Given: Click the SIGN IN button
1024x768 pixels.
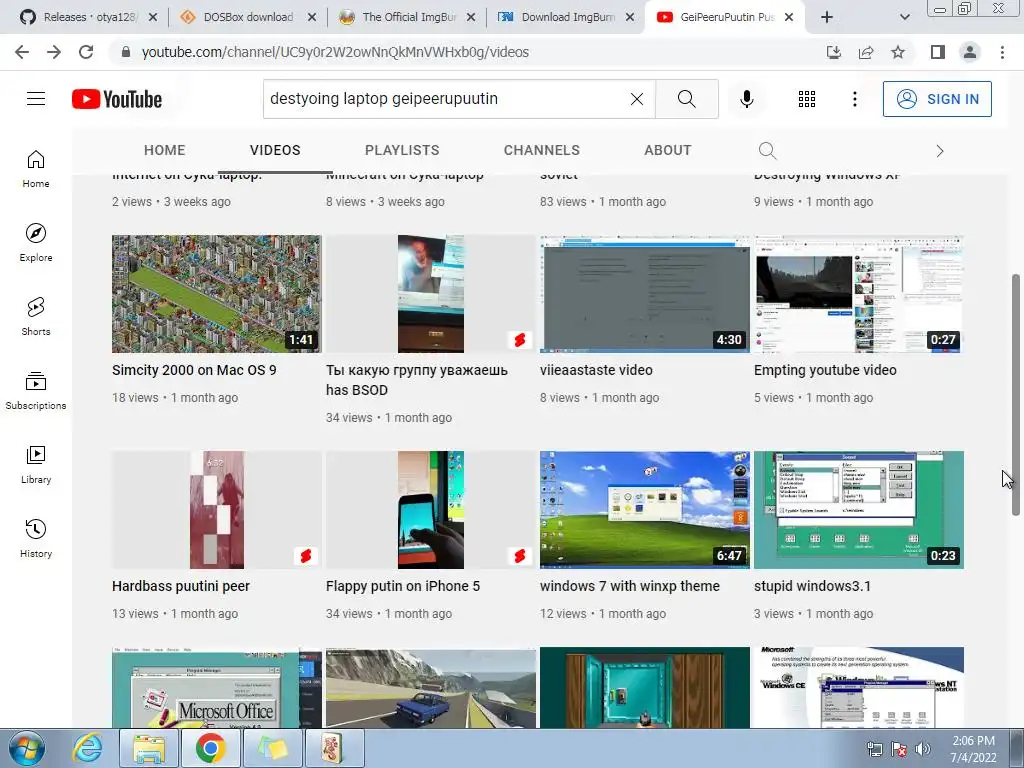Looking at the screenshot, I should coord(937,99).
